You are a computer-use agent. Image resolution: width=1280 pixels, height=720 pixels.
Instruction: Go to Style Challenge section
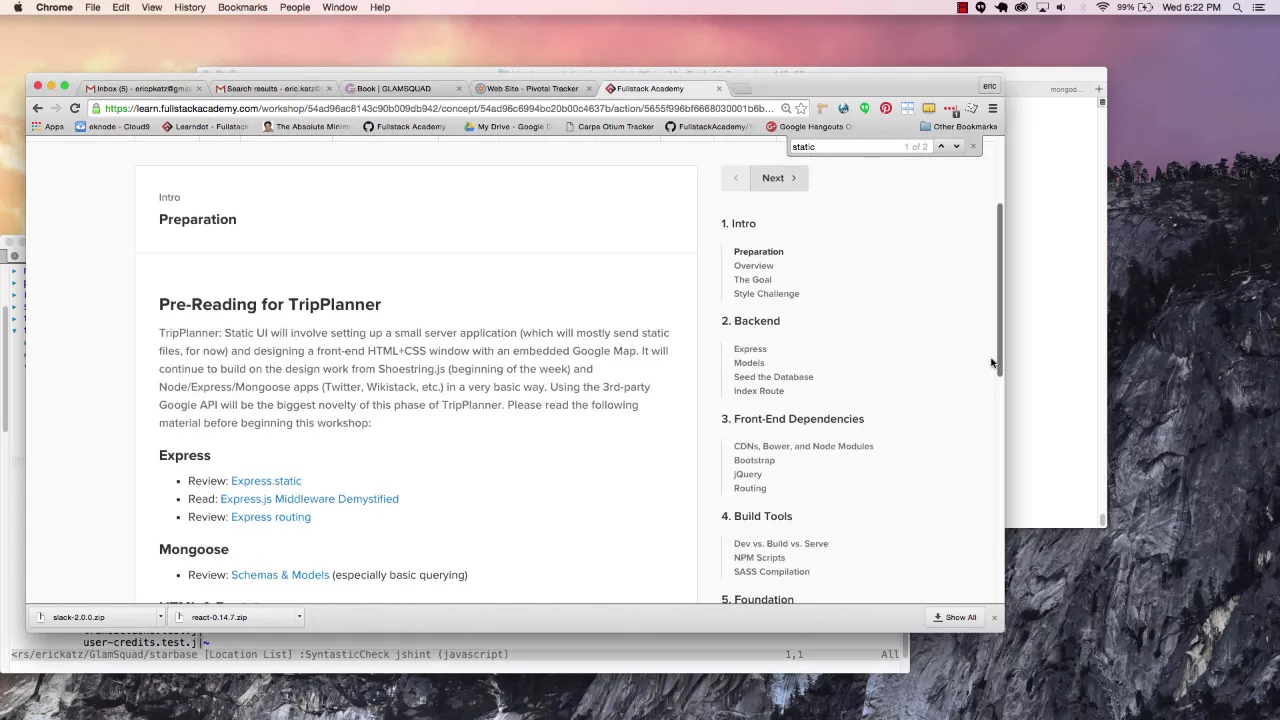tap(766, 294)
